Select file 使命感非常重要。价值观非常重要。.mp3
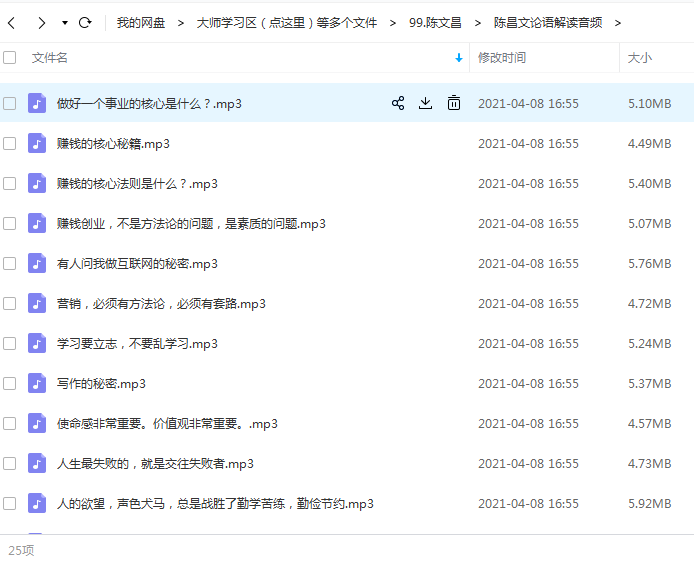Screen dimensions: 694x562 [167, 424]
